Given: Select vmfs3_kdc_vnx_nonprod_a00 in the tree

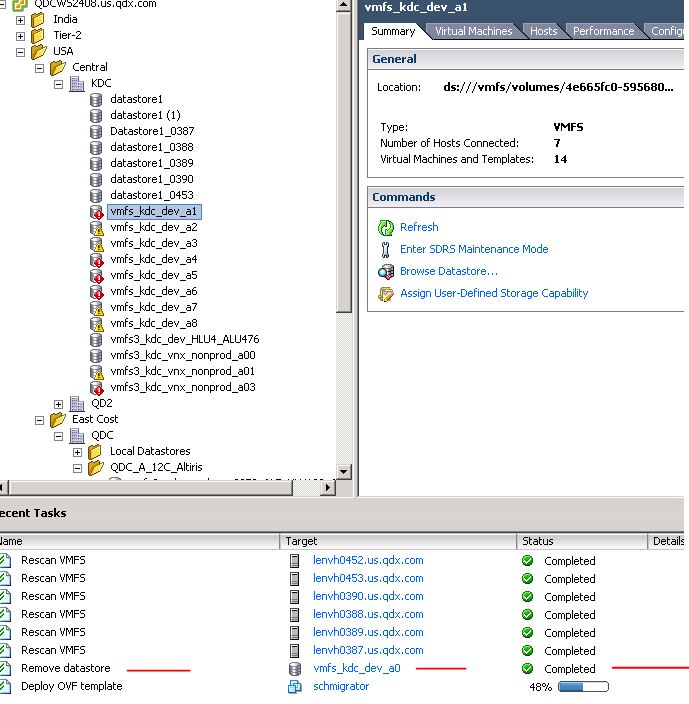Looking at the screenshot, I should tap(183, 356).
